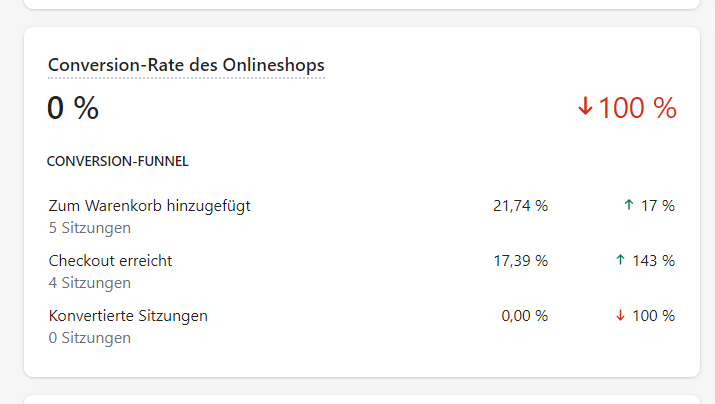The height and width of the screenshot is (404, 715).
Task: Click the small 100 % value in Konvertierte Sitzungen row
Action: coord(654,316)
